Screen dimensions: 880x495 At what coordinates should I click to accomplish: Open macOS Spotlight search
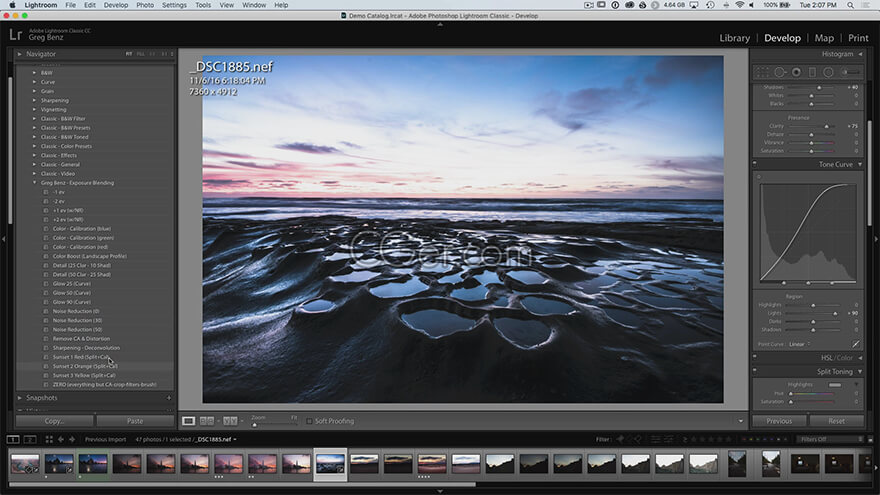click(x=851, y=5)
